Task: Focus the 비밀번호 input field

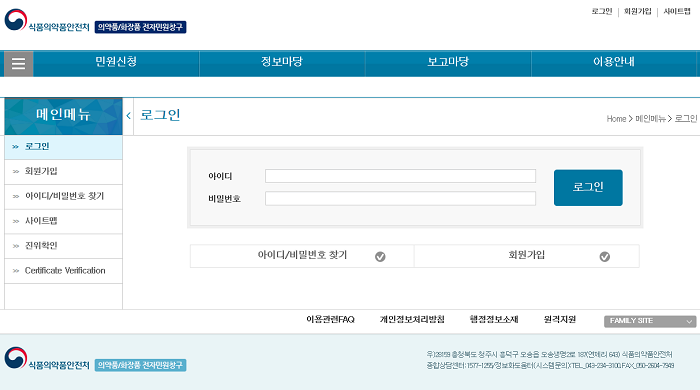Action: (400, 199)
